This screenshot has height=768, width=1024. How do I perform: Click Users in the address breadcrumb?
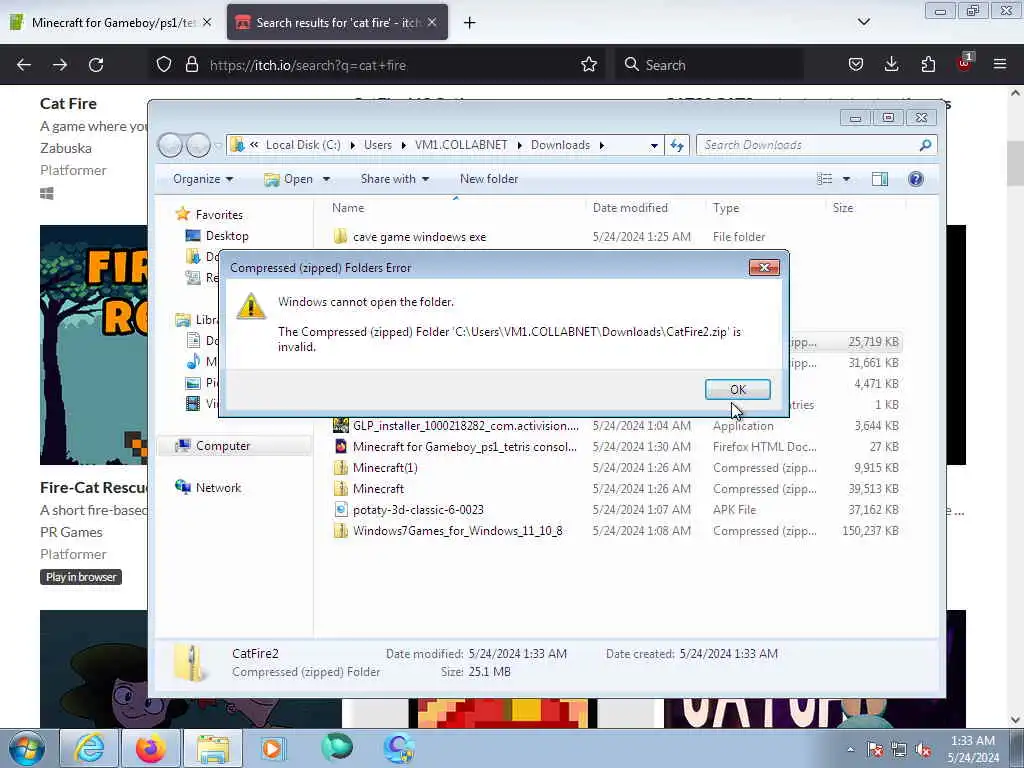click(377, 145)
